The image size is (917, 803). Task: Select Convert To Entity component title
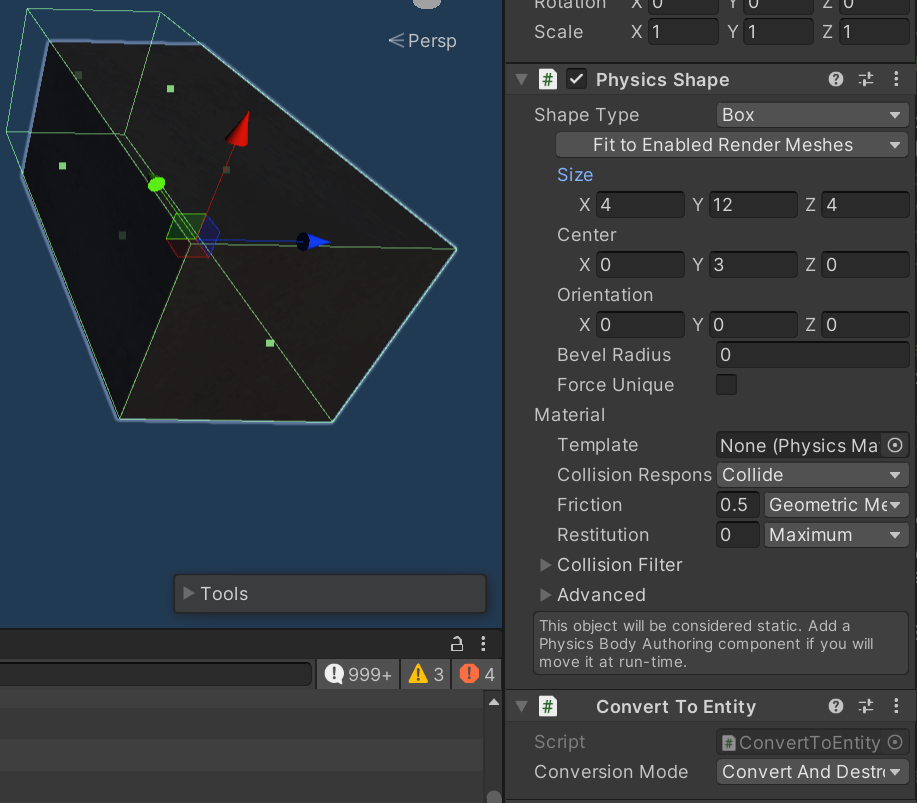[x=676, y=707]
